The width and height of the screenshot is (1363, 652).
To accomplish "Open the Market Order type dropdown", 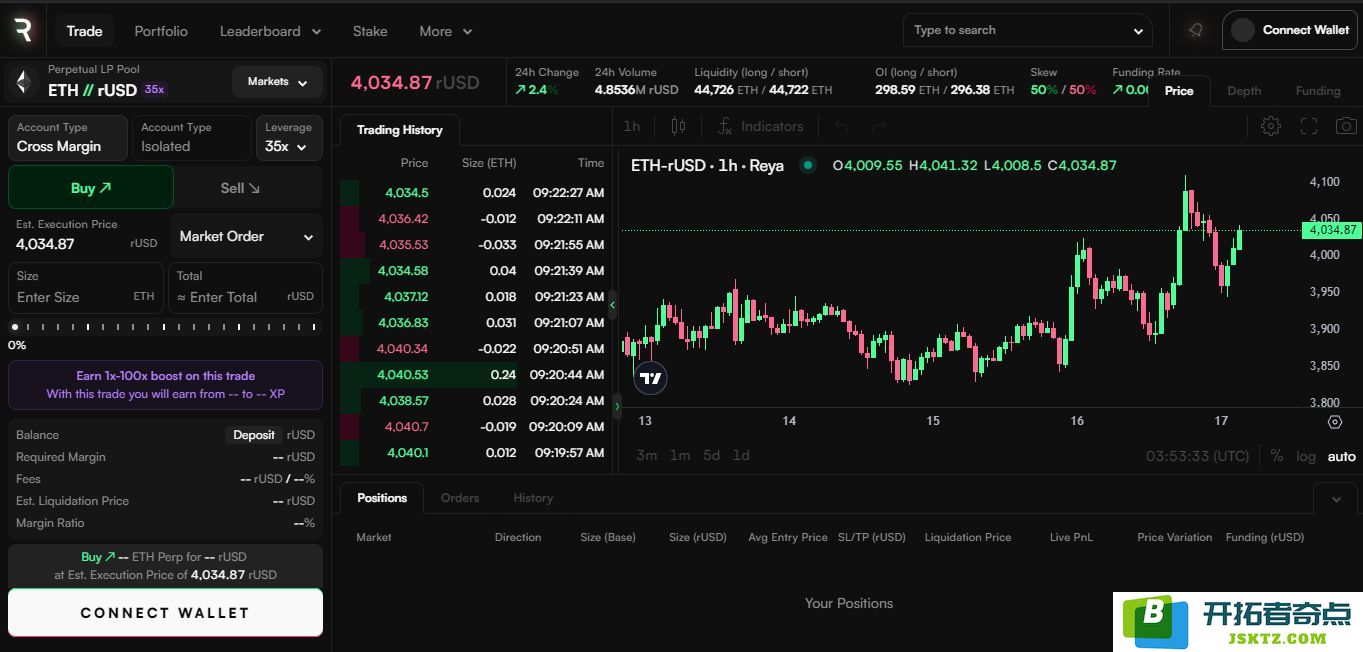I will (x=246, y=236).
